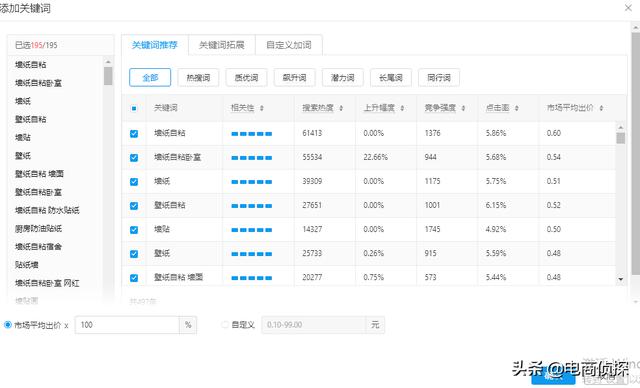
Task: Click the custom bid 0.10-99.00 field
Action: [x=313, y=325]
